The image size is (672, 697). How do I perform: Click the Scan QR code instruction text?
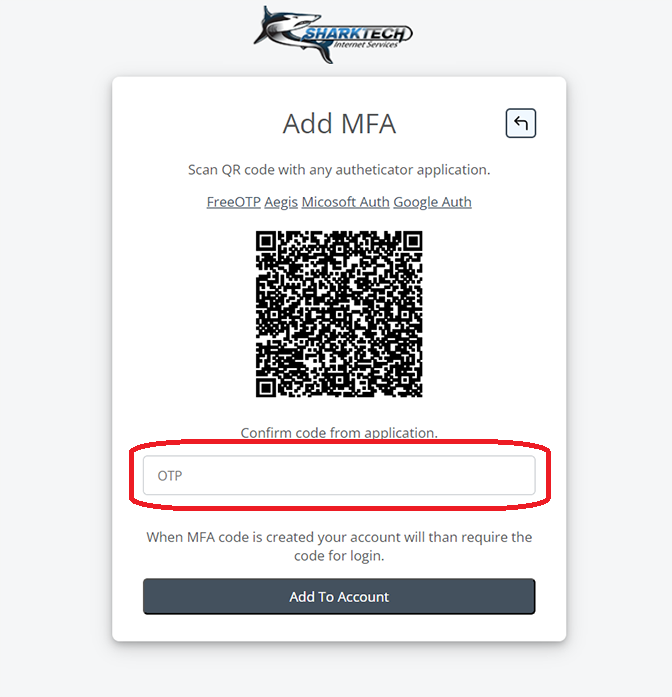coord(339,170)
